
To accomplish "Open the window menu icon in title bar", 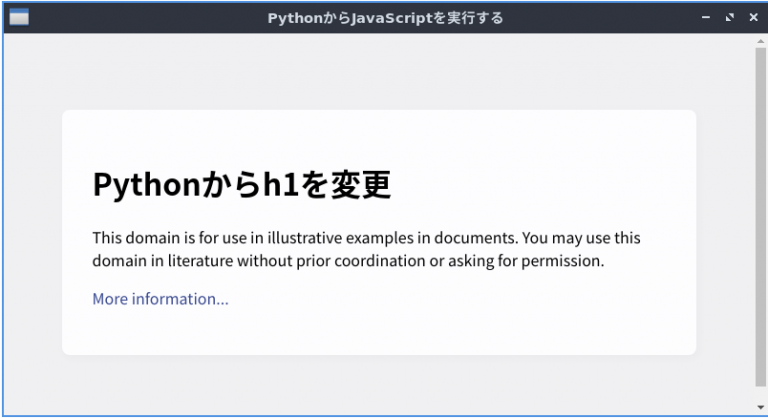I will (x=19, y=17).
